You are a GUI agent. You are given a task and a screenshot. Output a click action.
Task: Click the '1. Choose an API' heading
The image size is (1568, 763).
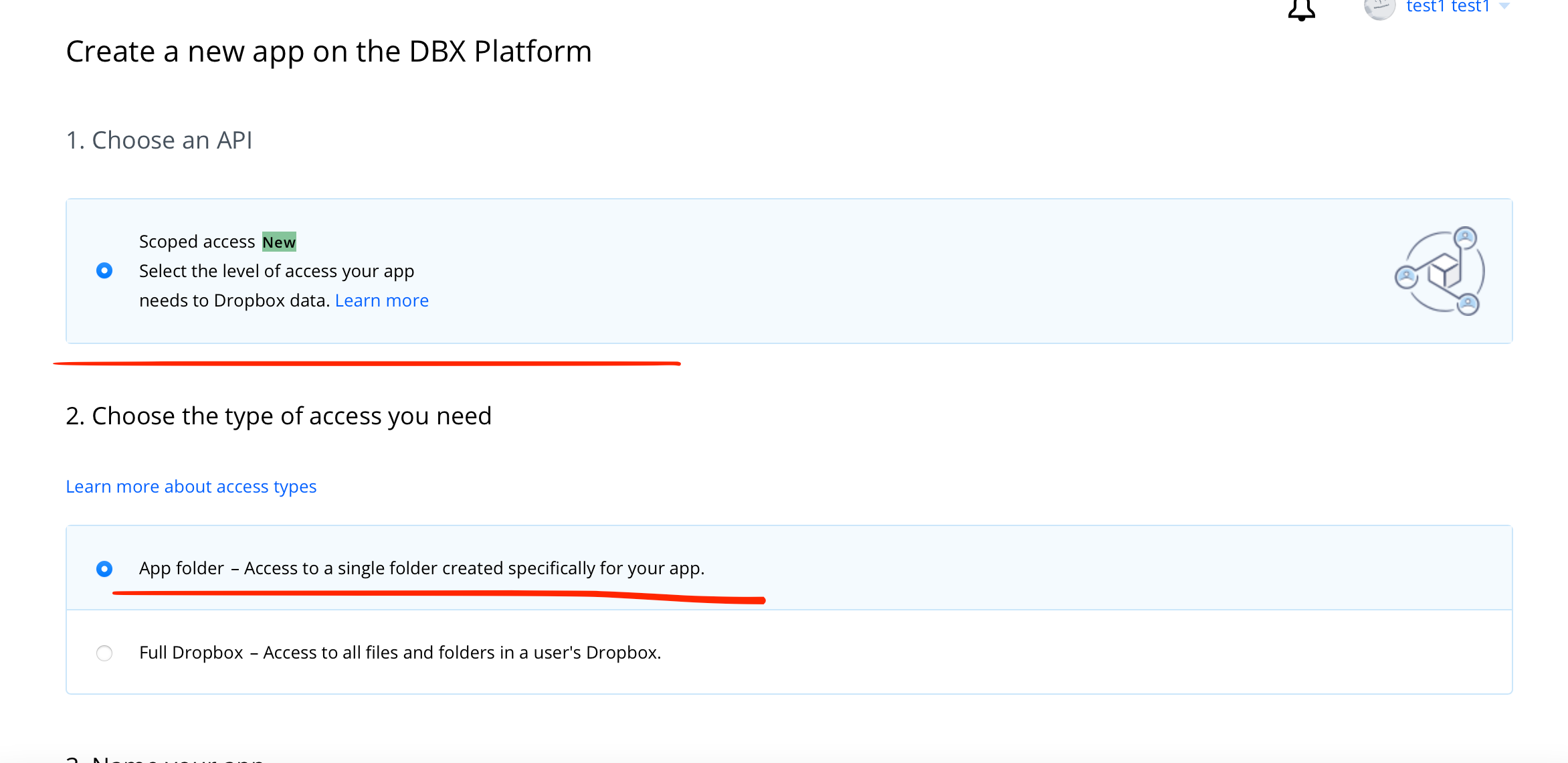pos(159,141)
